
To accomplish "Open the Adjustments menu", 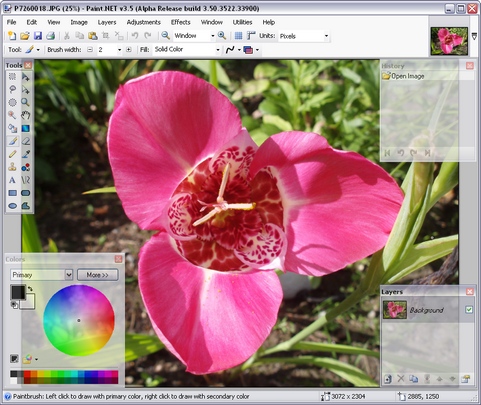I will tap(144, 22).
